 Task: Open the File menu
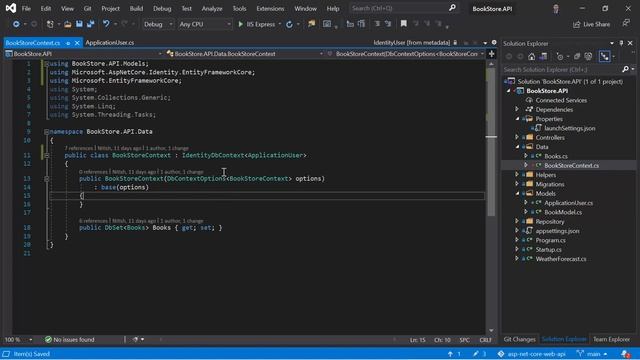[26, 8]
